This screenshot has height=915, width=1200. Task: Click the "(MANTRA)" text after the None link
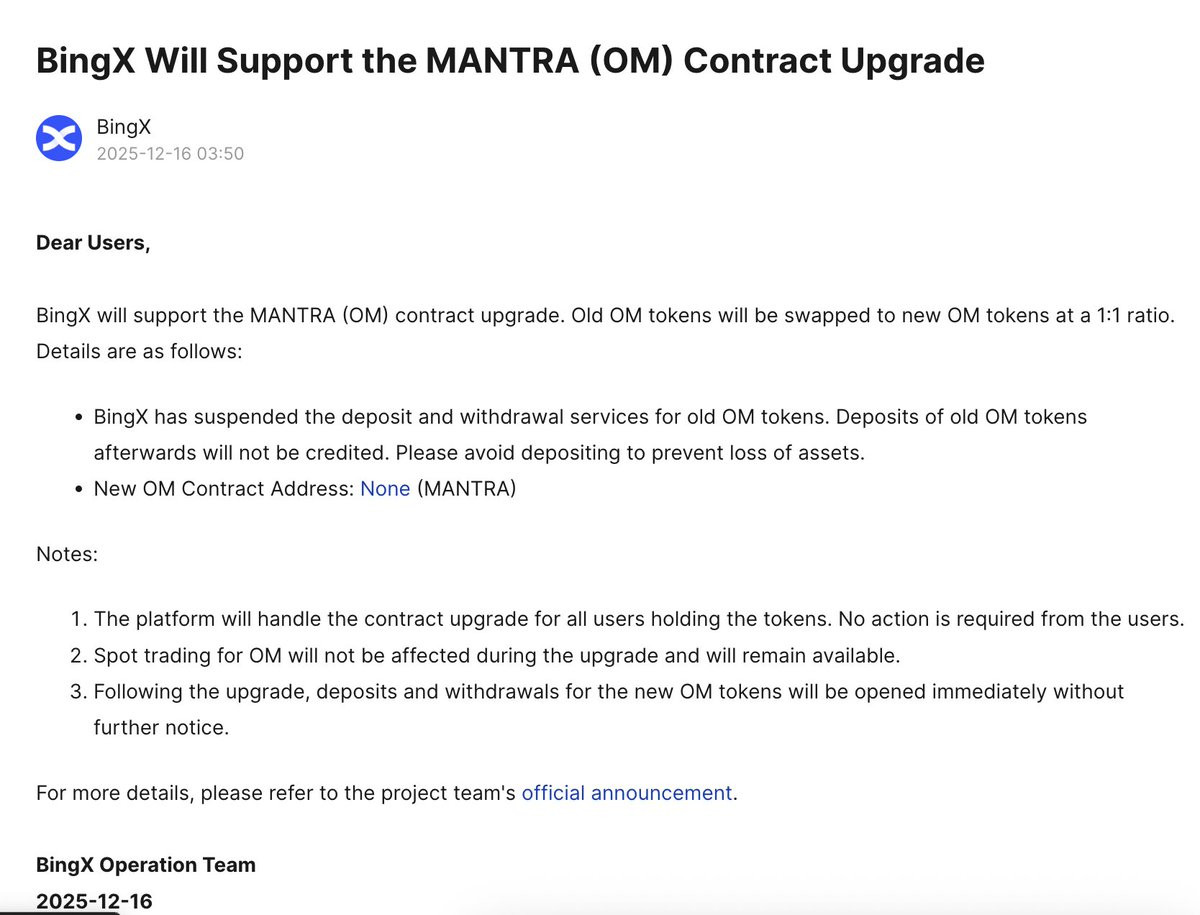(466, 489)
